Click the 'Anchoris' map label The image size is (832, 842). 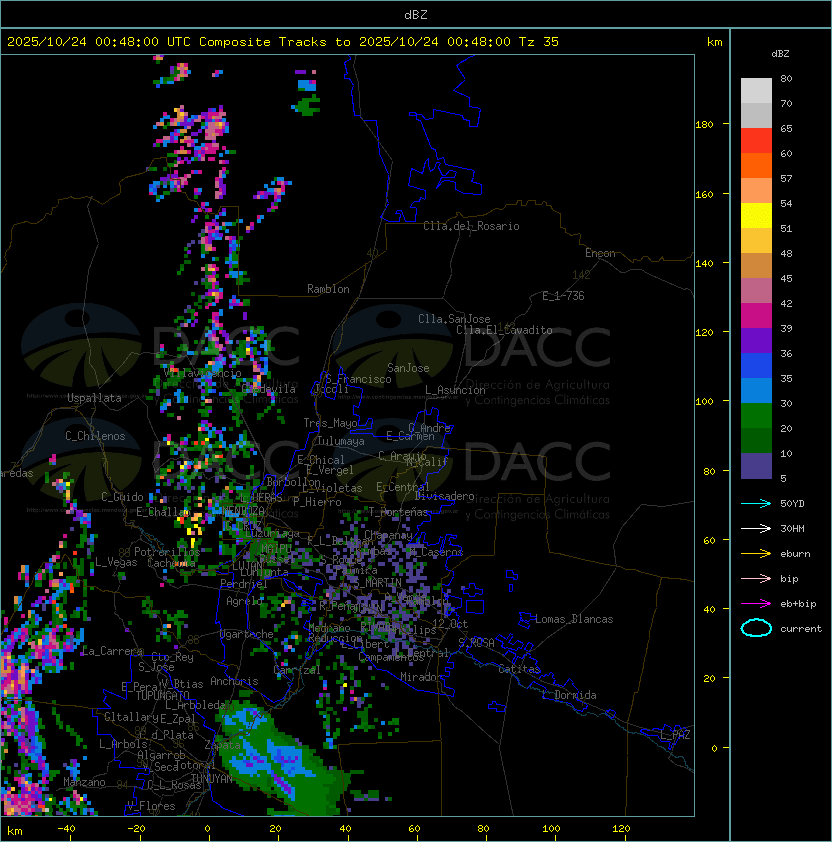coord(234,681)
